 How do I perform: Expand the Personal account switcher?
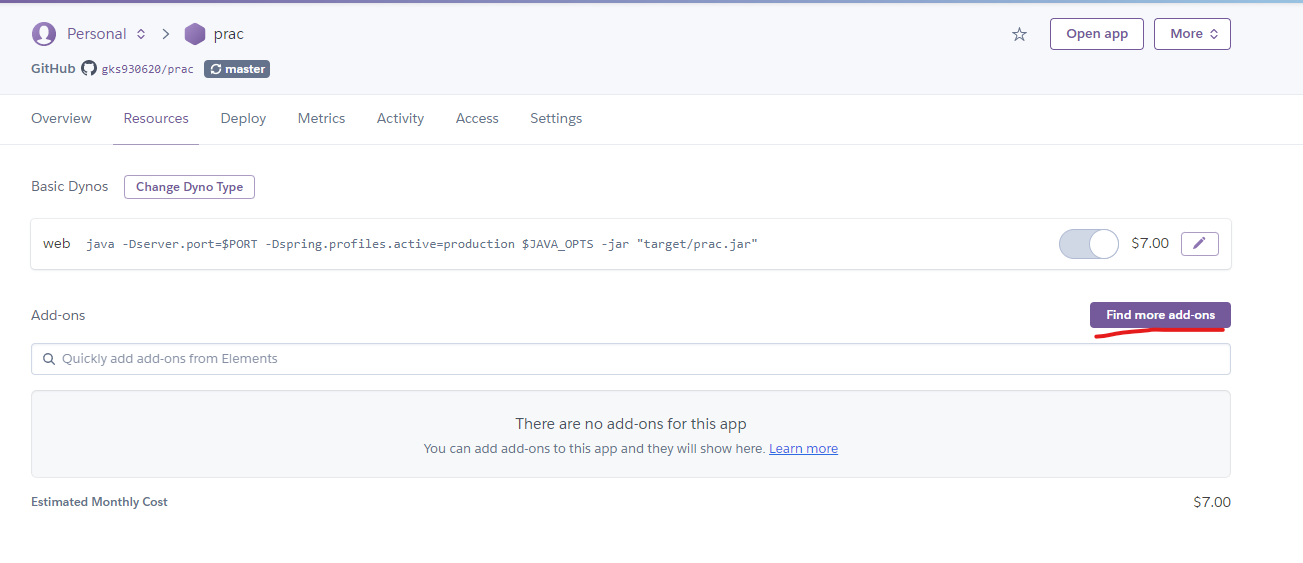[x=107, y=34]
